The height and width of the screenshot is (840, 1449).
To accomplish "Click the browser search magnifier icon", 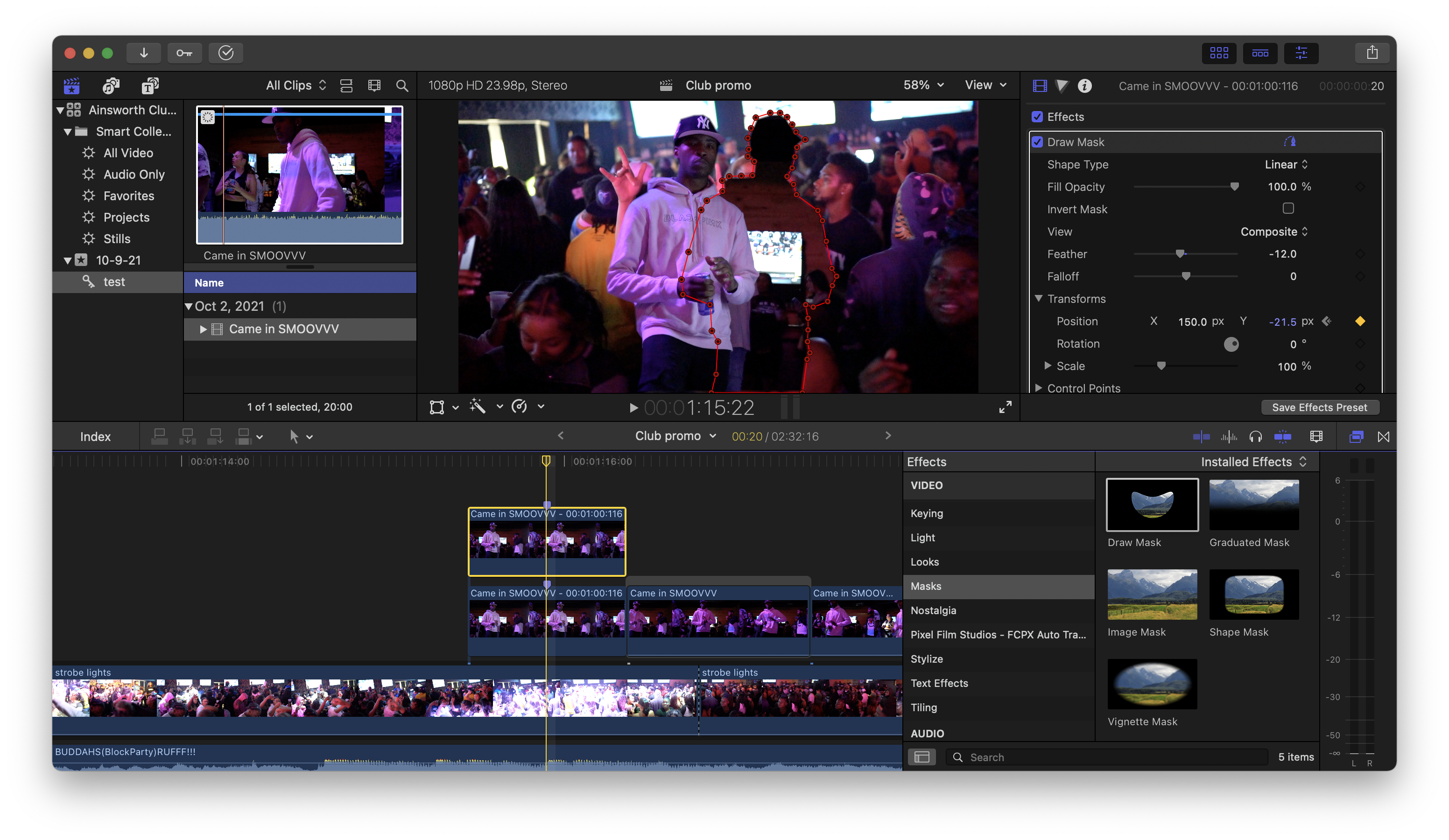I will click(x=402, y=86).
